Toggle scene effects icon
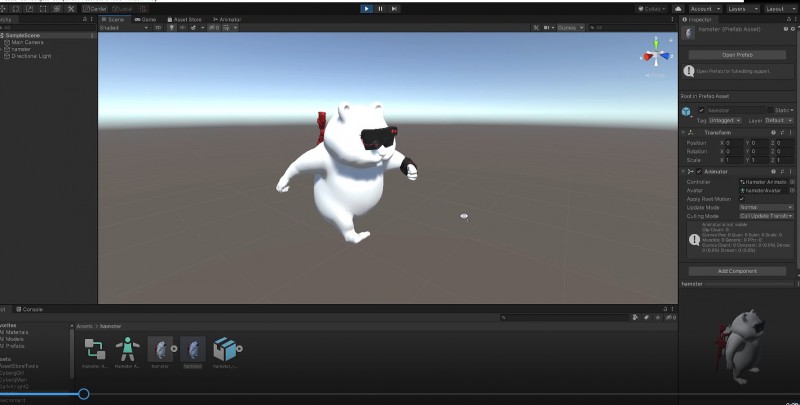 (x=193, y=28)
